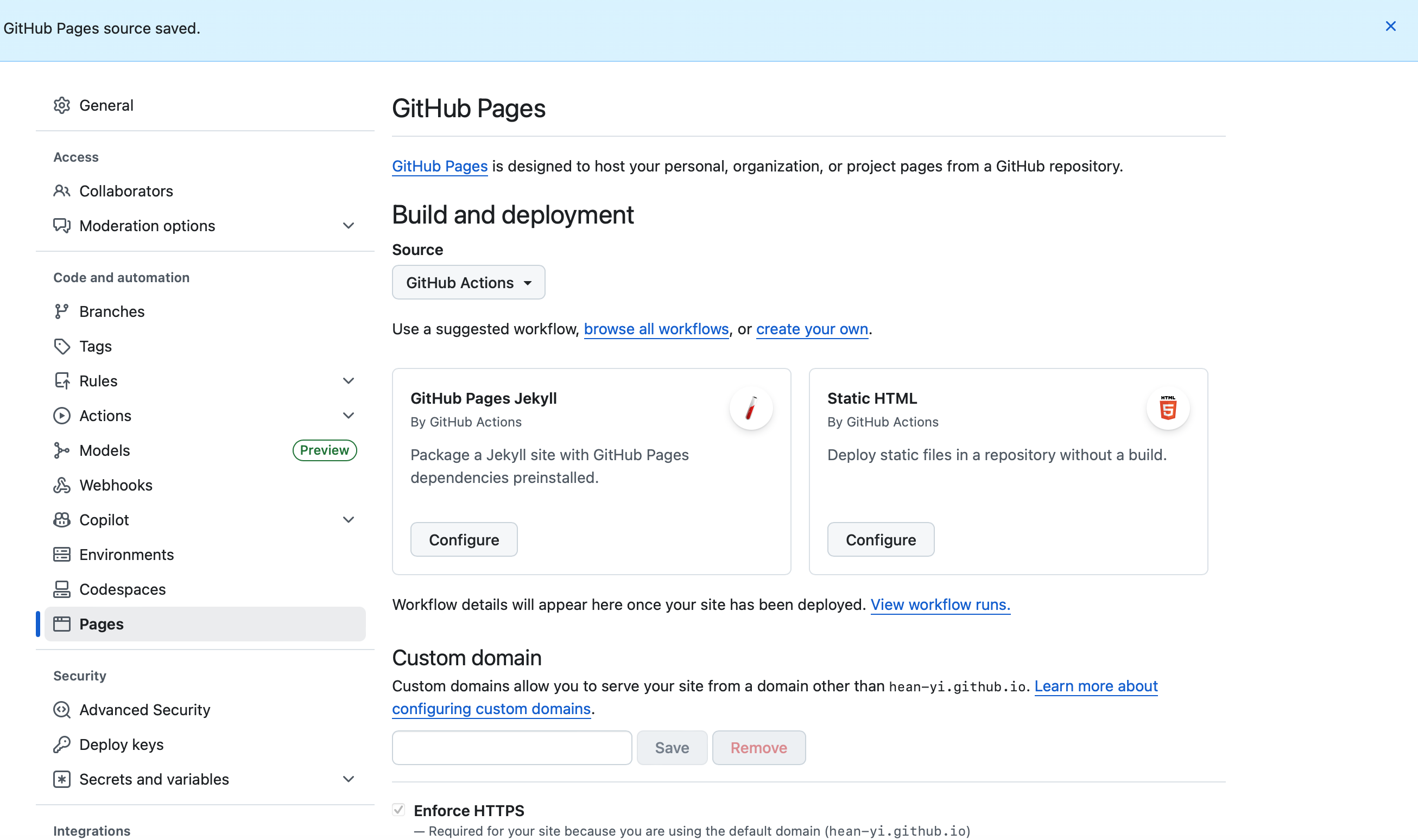Dismiss the Pages source saved banner
This screenshot has height=840, width=1418.
coord(1390,27)
